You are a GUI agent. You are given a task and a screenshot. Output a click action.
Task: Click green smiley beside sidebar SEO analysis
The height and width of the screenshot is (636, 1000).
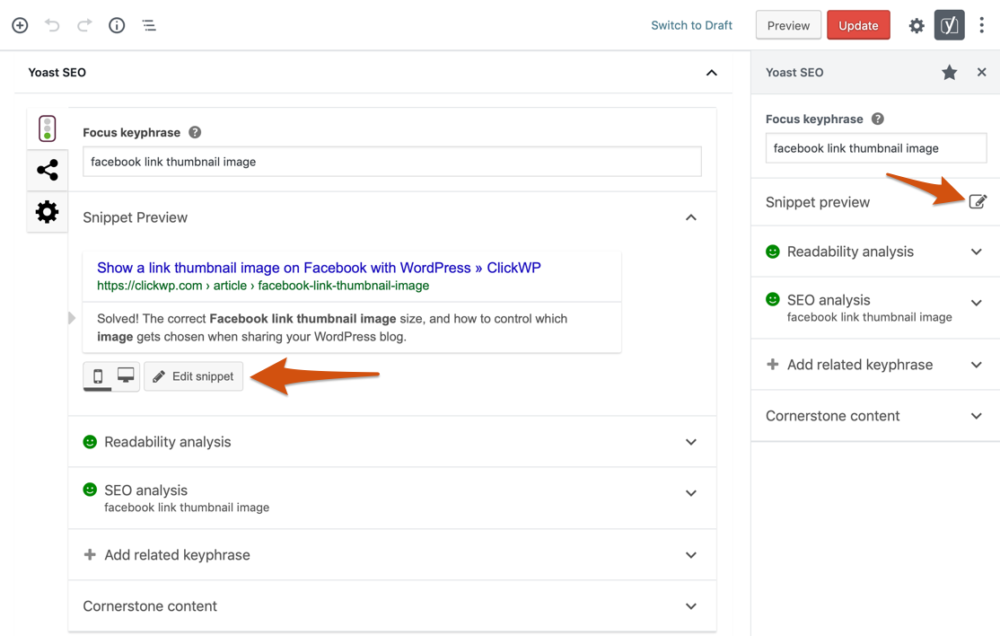(772, 299)
